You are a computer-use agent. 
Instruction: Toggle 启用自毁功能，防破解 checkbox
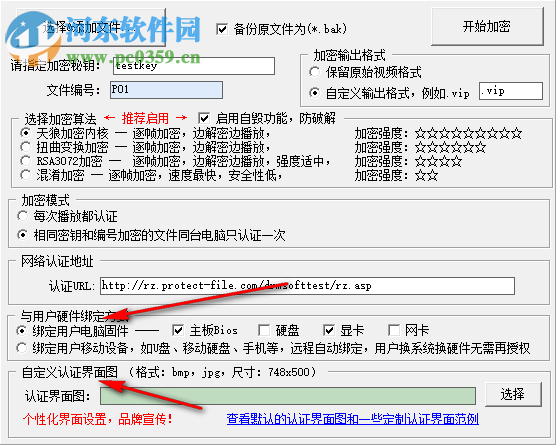(x=204, y=118)
